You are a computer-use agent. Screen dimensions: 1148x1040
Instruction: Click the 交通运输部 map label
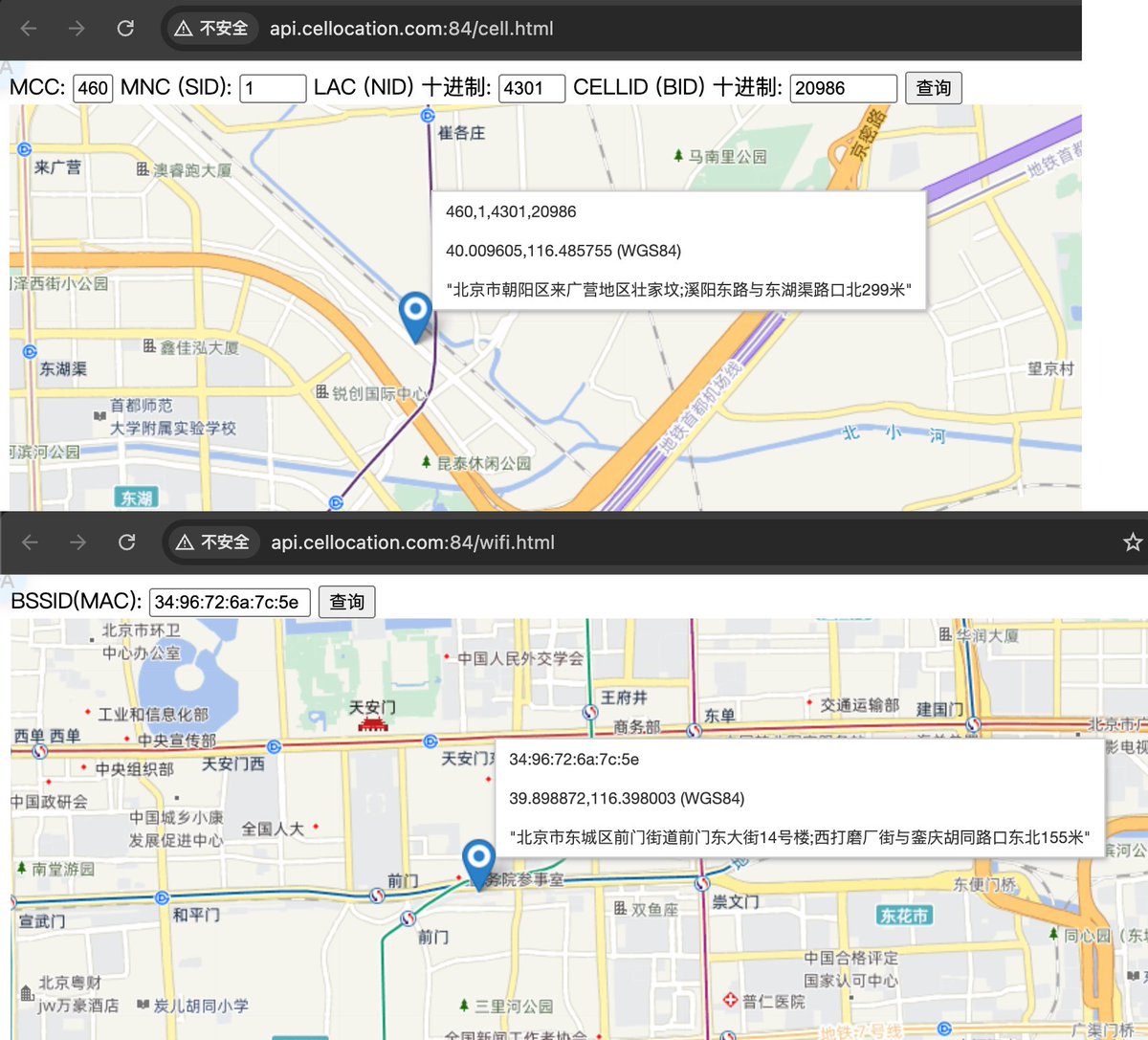pyautogui.click(x=860, y=705)
